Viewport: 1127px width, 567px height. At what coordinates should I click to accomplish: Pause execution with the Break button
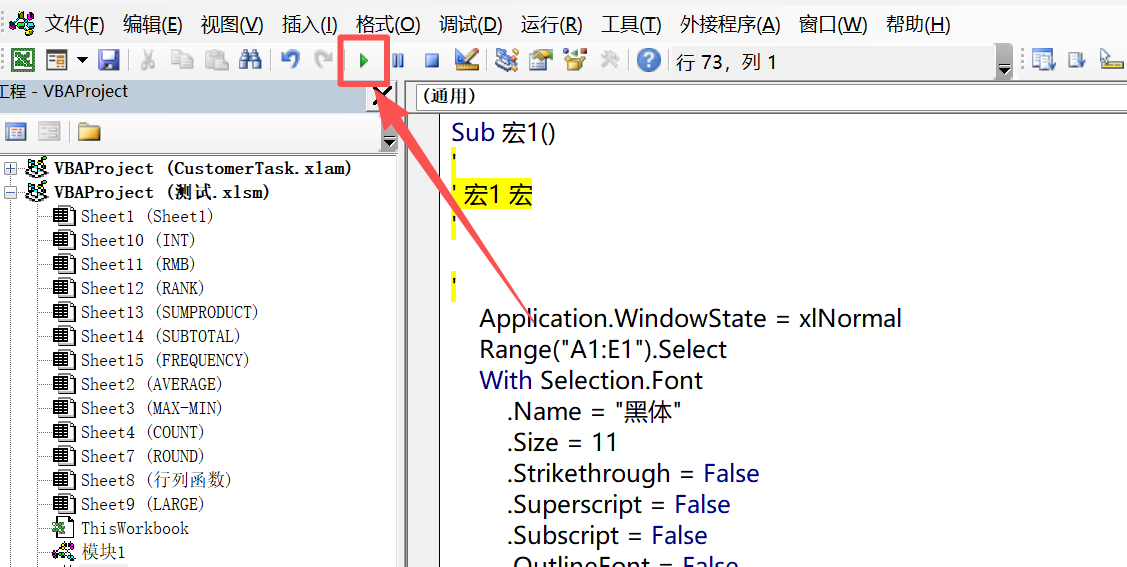[398, 61]
